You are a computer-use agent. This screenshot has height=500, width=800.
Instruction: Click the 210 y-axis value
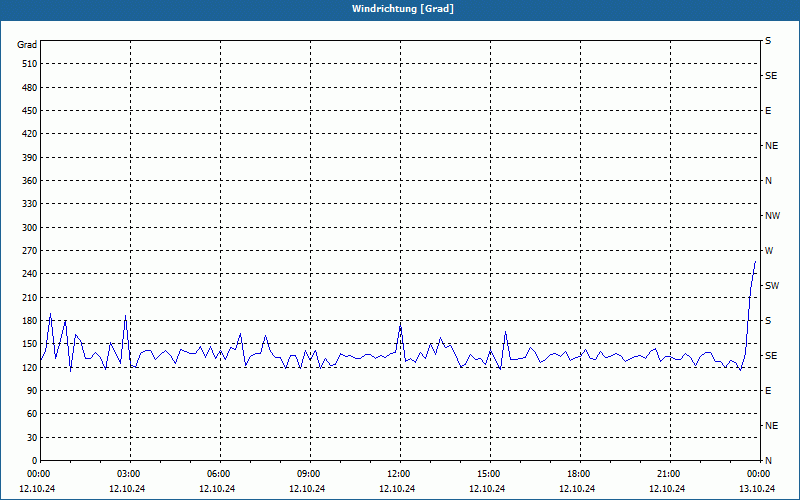[x=30, y=297]
